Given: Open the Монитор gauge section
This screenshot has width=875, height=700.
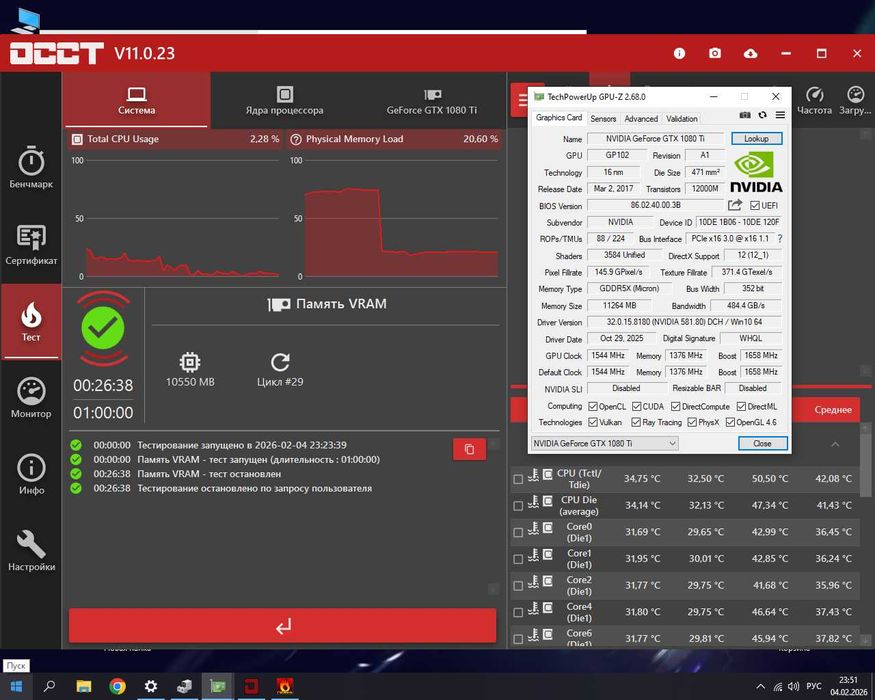Looking at the screenshot, I should [x=31, y=397].
